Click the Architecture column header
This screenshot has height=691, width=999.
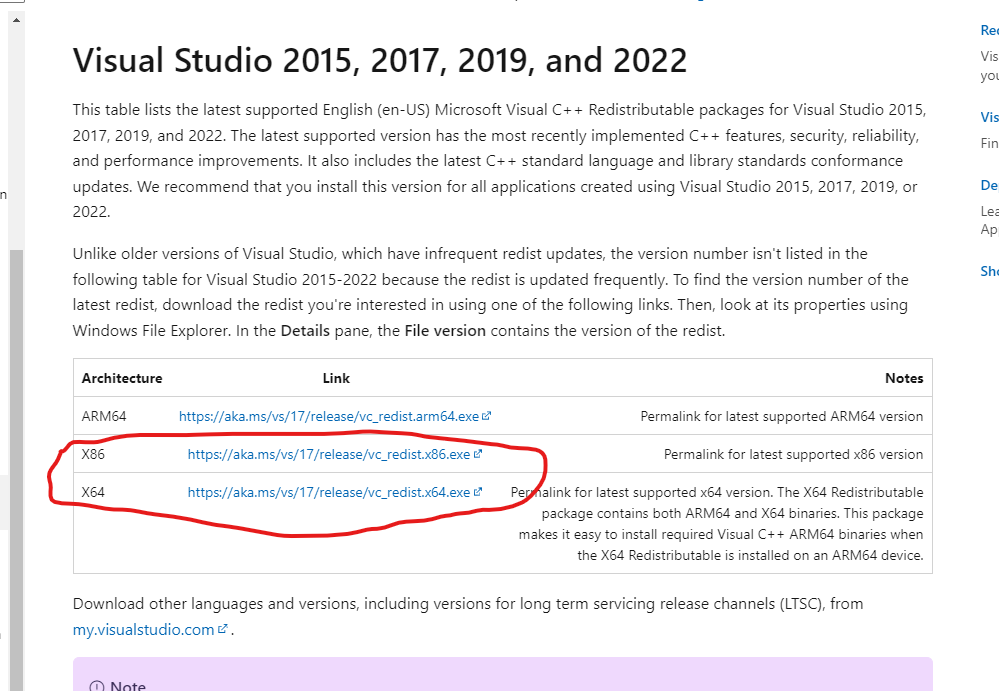tap(122, 378)
